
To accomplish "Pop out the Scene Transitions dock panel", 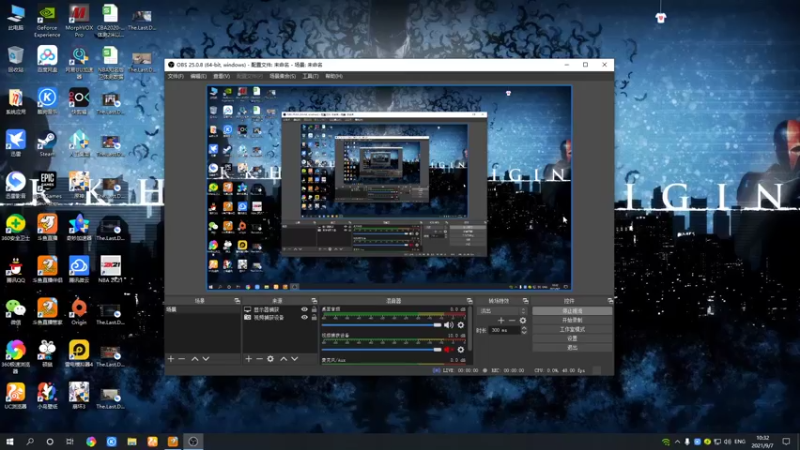I will 526,301.
